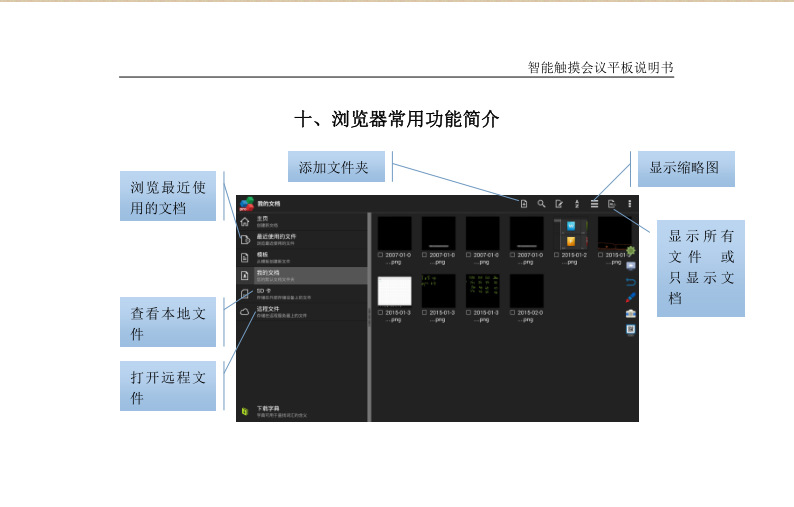
Task: Select the floating pen annotation icon
Action: (631, 297)
